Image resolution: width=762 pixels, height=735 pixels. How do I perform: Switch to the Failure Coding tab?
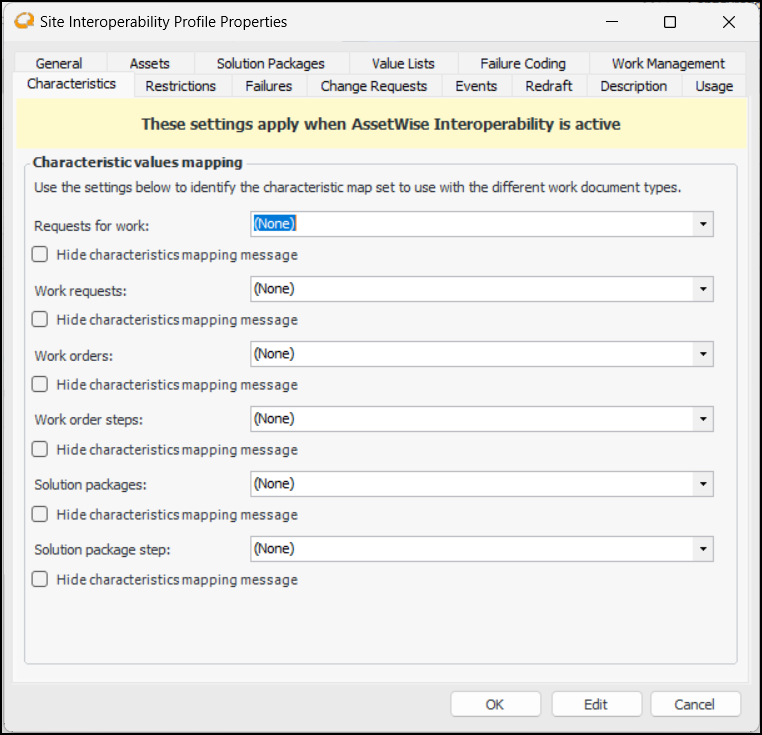point(522,63)
